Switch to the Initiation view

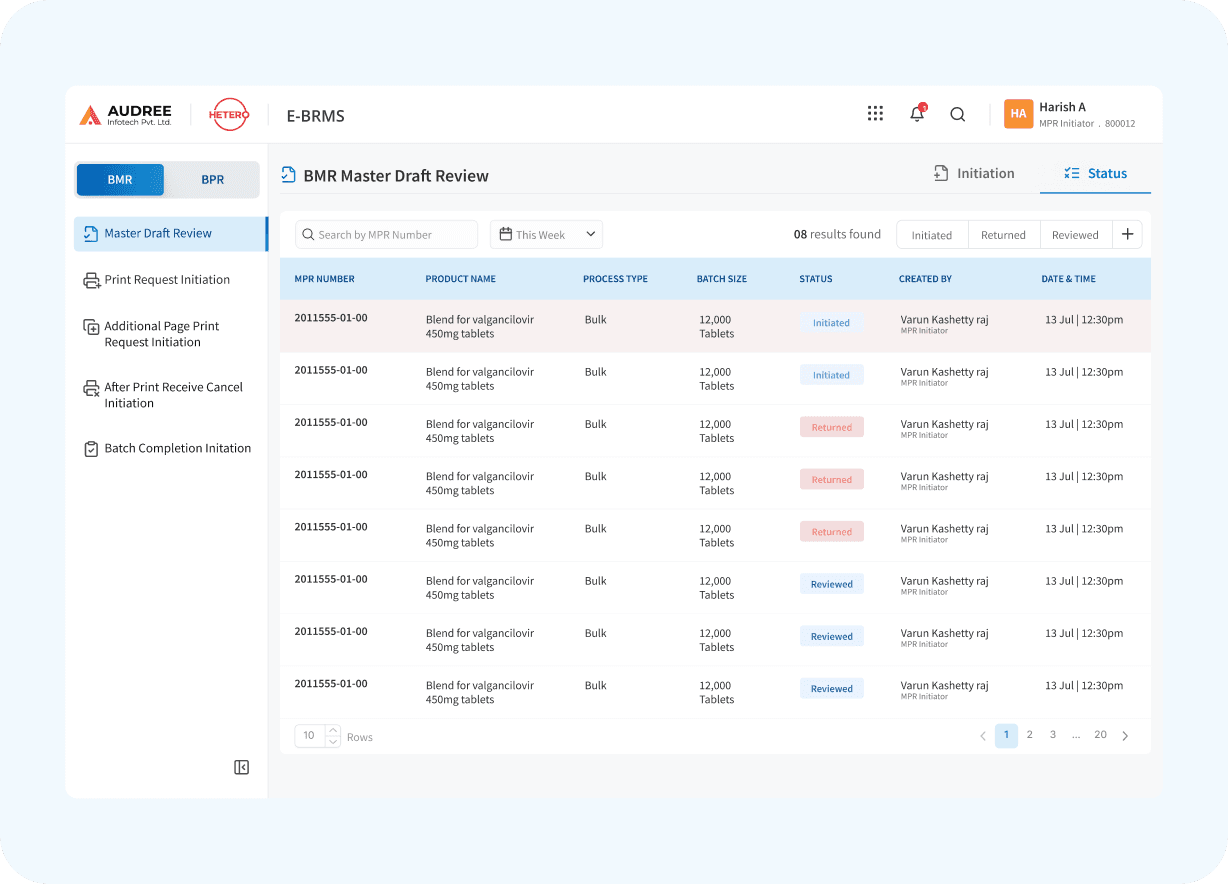click(x=974, y=173)
